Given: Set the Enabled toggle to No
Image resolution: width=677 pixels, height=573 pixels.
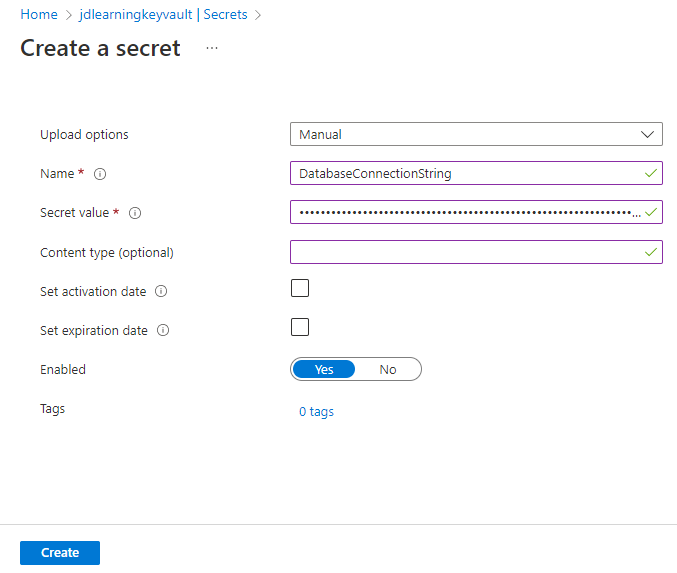Looking at the screenshot, I should coord(388,369).
